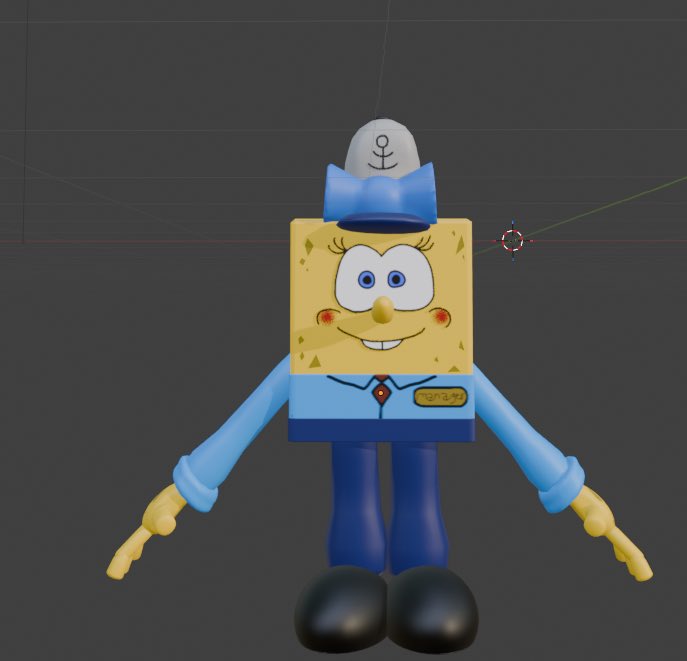This screenshot has height=661, width=687.
Task: Select the dark blue hat brim
Action: point(382,223)
